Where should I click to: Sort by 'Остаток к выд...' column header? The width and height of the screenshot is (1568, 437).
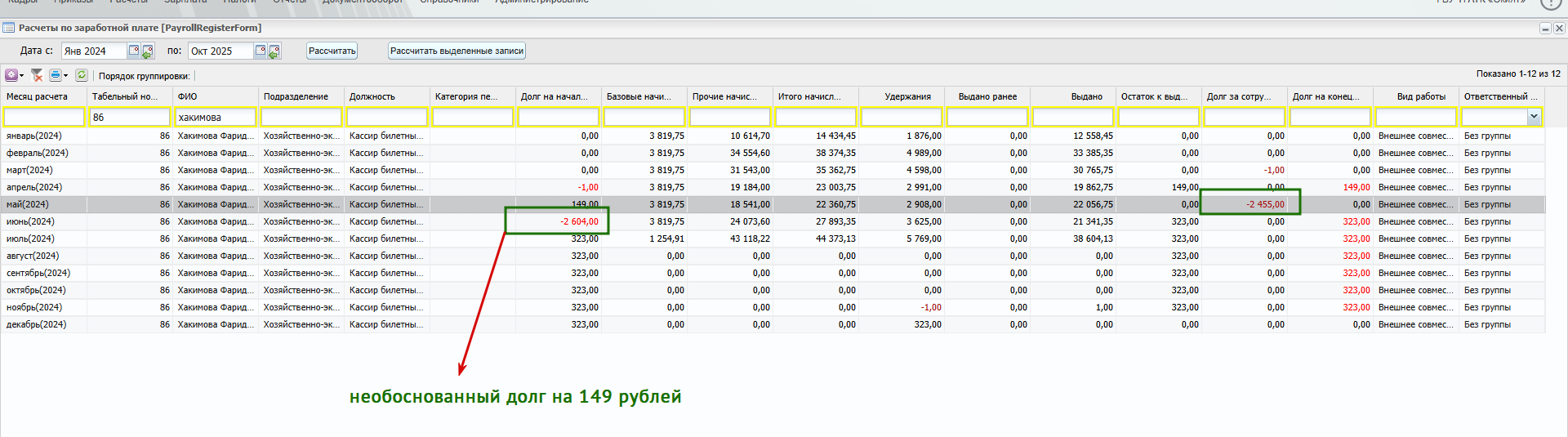coord(1159,96)
